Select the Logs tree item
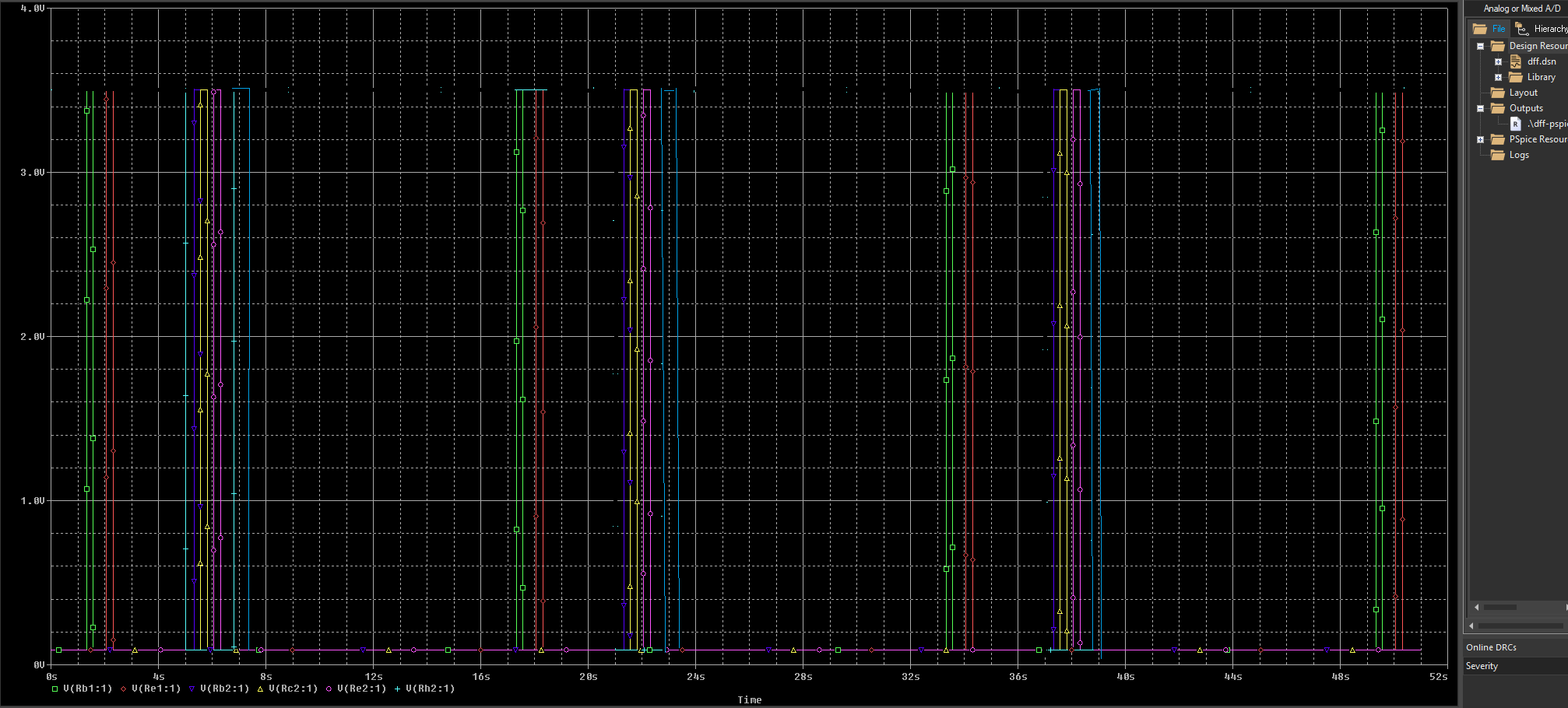The image size is (1568, 708). (1519, 155)
